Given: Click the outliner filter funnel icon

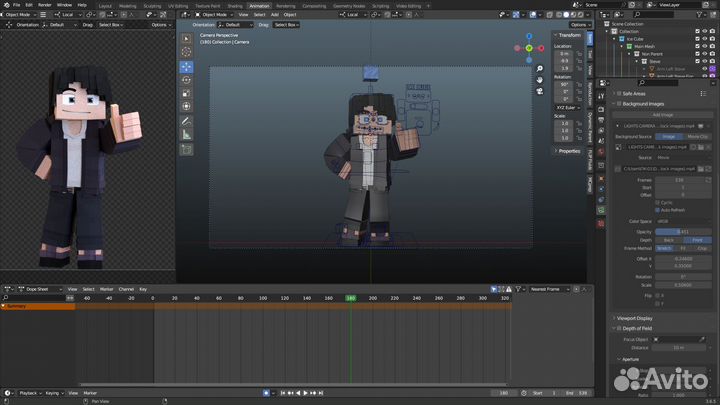Looking at the screenshot, I should pyautogui.click(x=700, y=15).
